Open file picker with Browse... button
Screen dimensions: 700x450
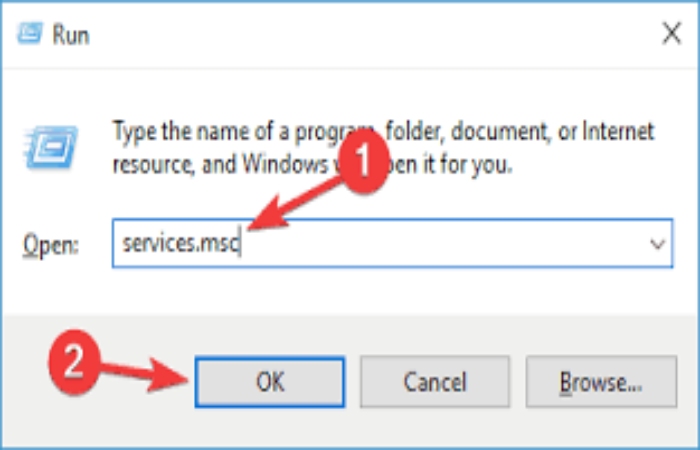[601, 382]
